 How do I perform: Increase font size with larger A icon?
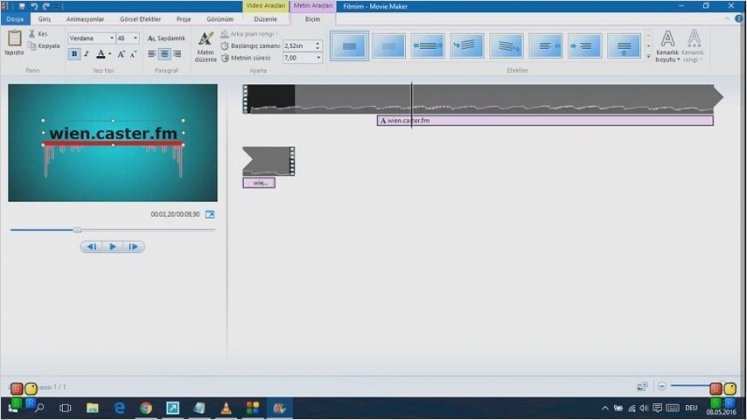tap(121, 54)
